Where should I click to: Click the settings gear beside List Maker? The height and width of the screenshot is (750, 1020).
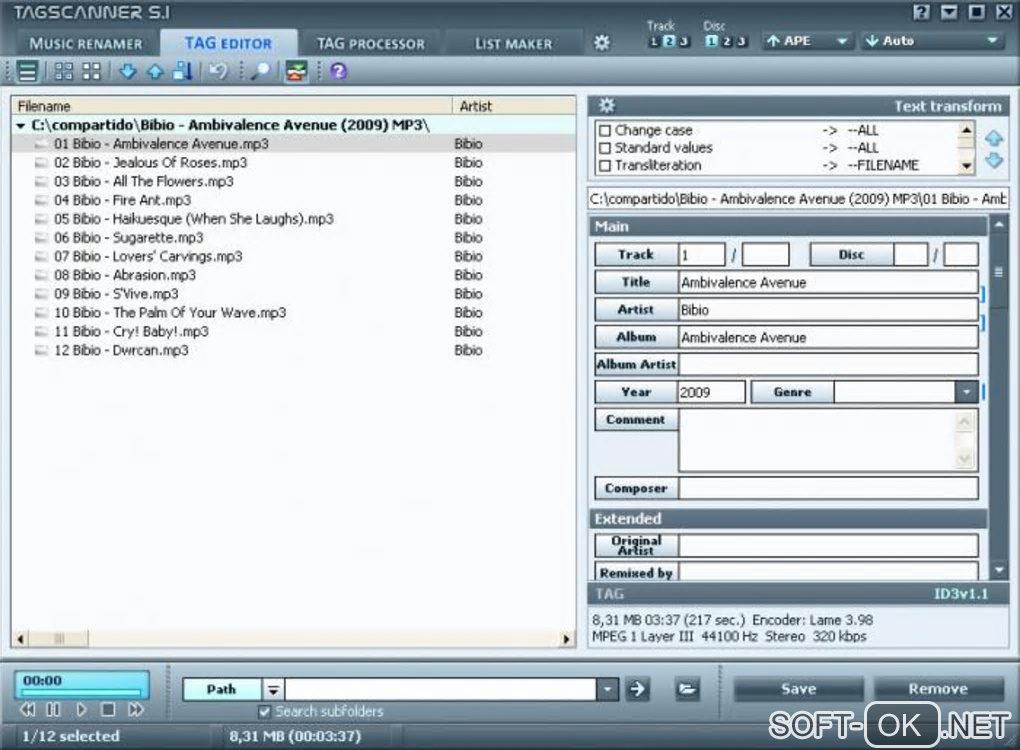tap(601, 43)
